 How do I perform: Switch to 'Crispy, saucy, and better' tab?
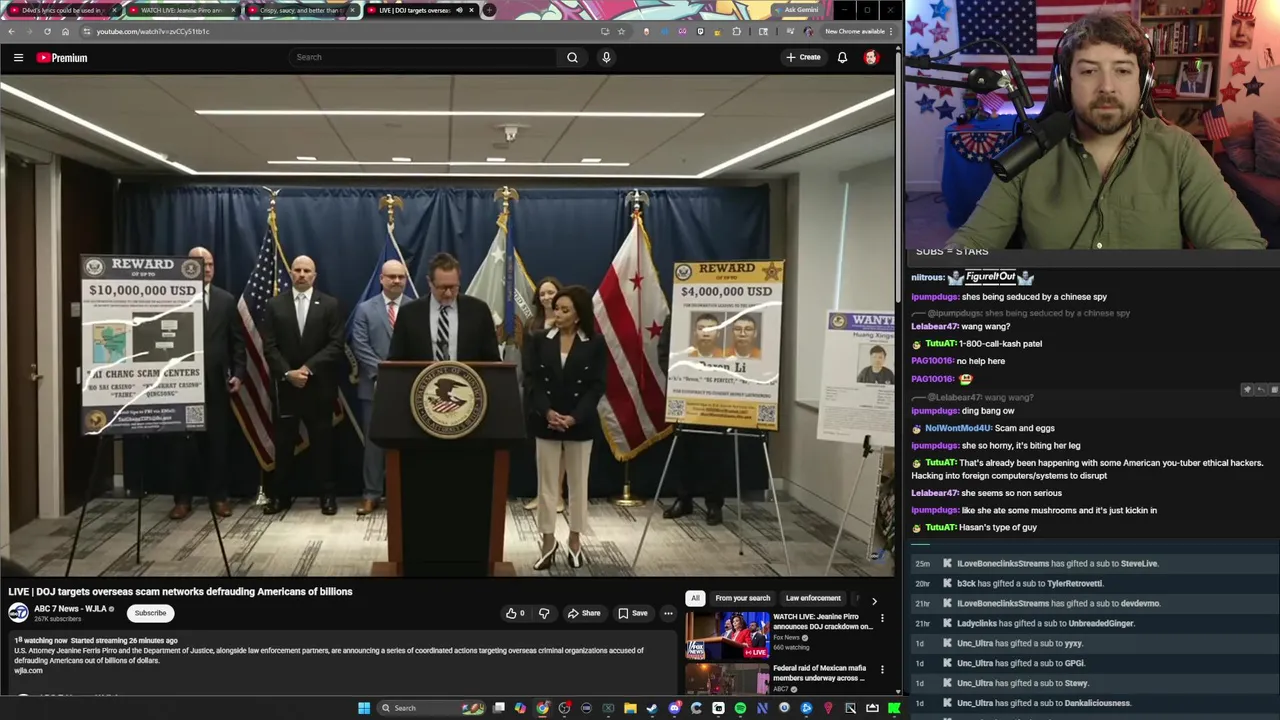300,10
